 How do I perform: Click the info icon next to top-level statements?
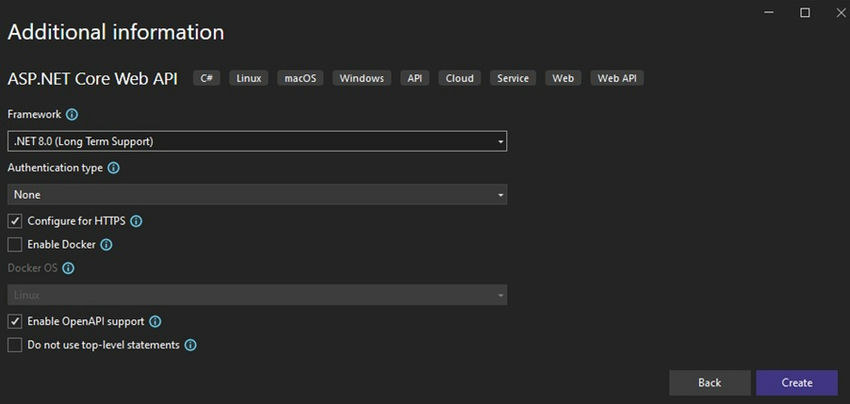pos(190,345)
